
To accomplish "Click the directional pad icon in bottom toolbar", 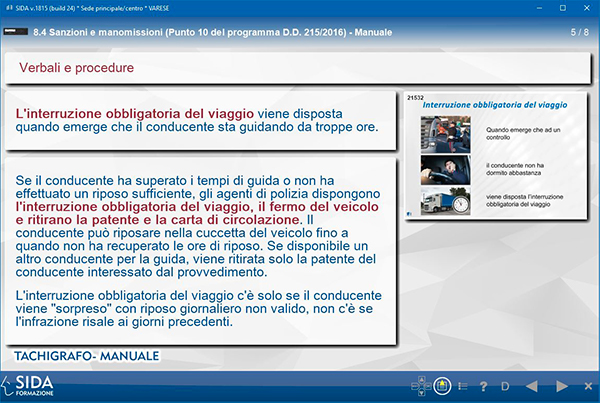I will (x=421, y=386).
